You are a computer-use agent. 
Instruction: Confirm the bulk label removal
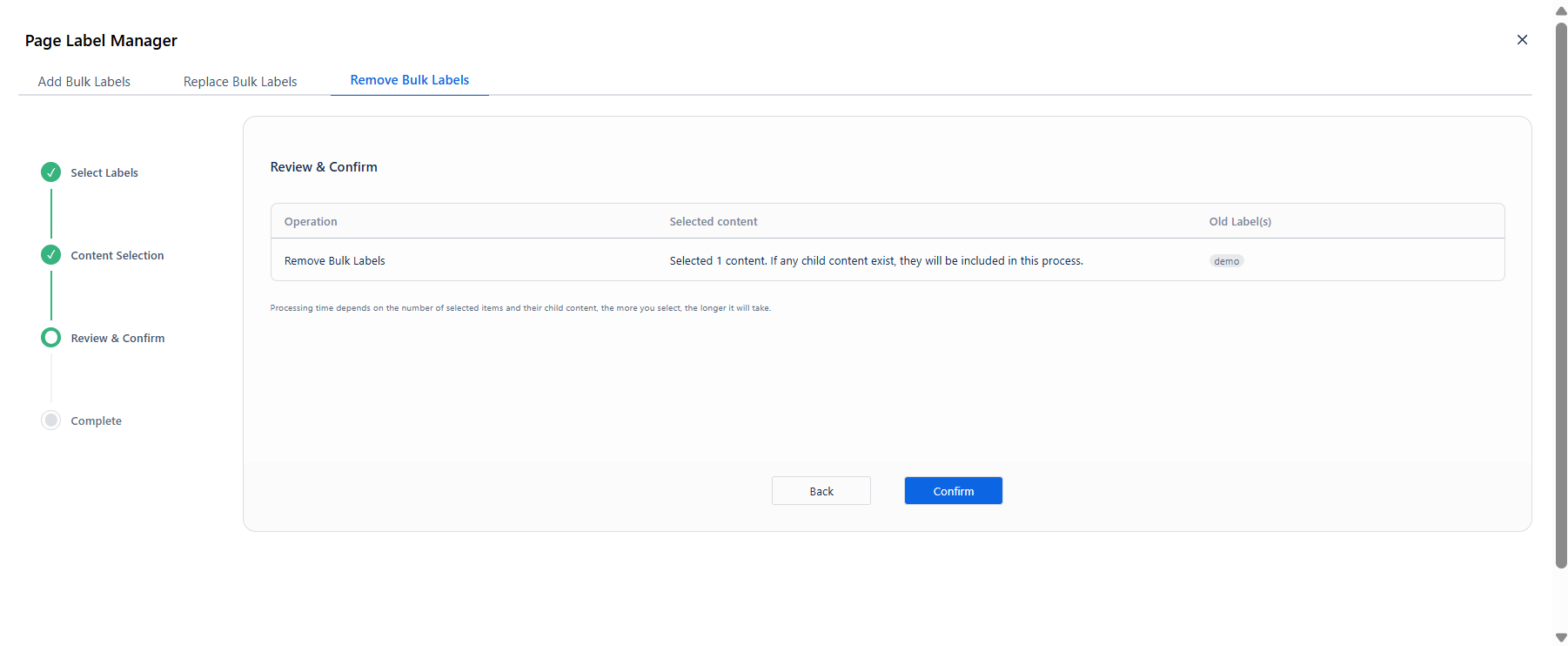954,491
